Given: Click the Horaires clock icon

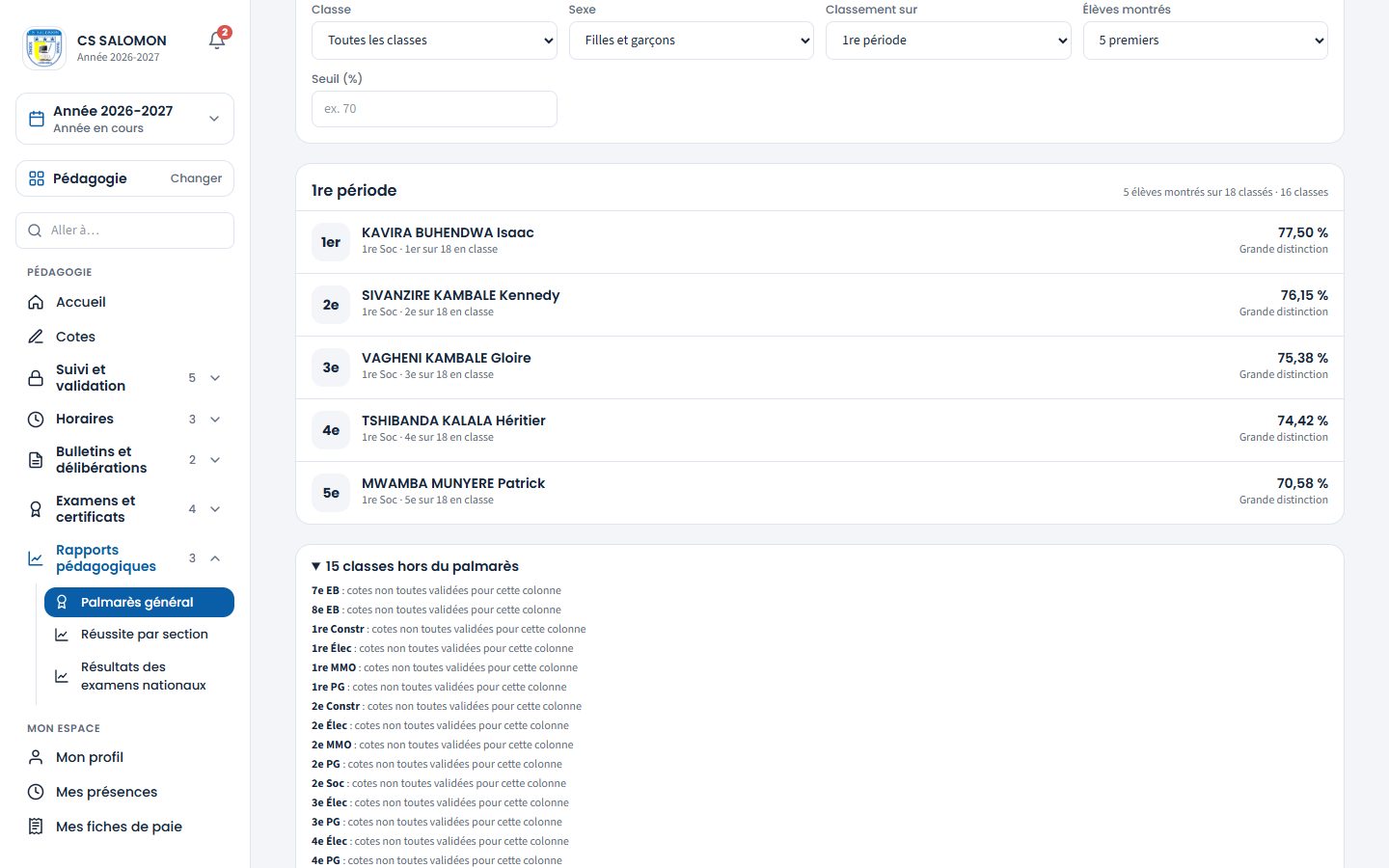Looking at the screenshot, I should (36, 420).
